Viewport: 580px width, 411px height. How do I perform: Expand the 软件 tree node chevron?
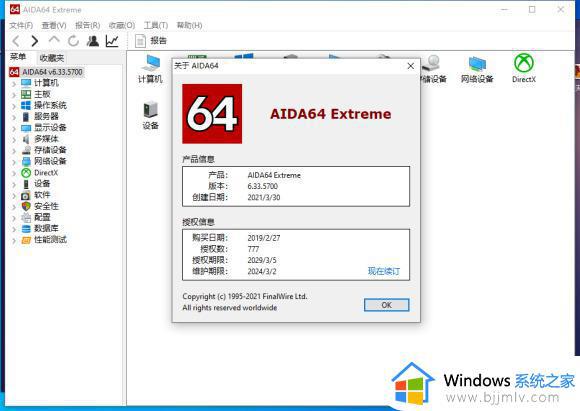(x=14, y=195)
